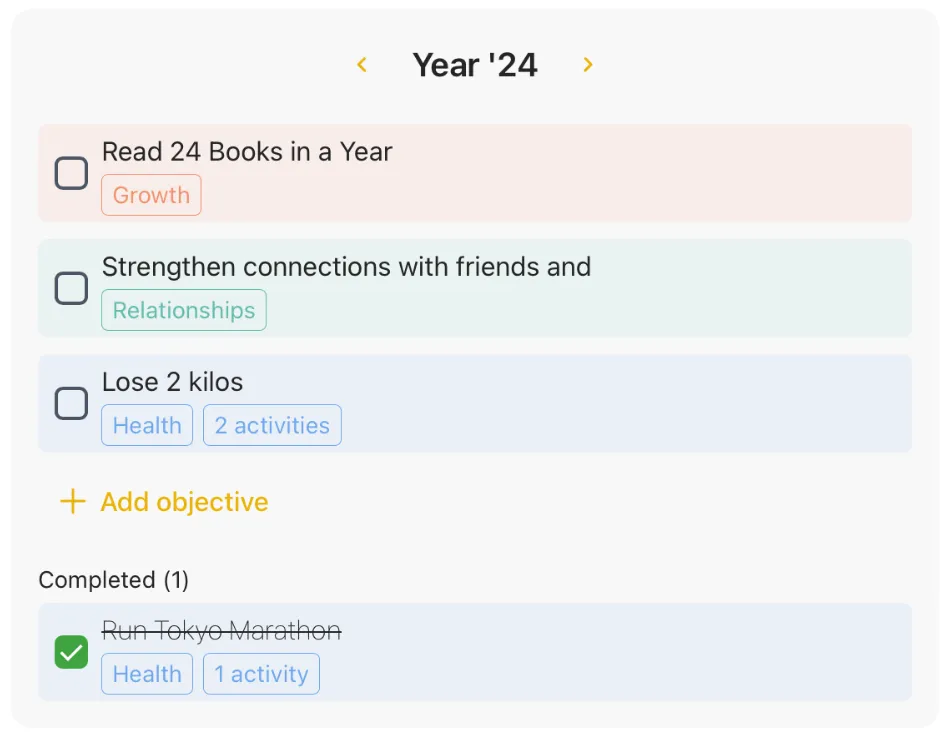Check off Read 24 Books in a Year
This screenshot has width=948, height=744.
(x=71, y=174)
